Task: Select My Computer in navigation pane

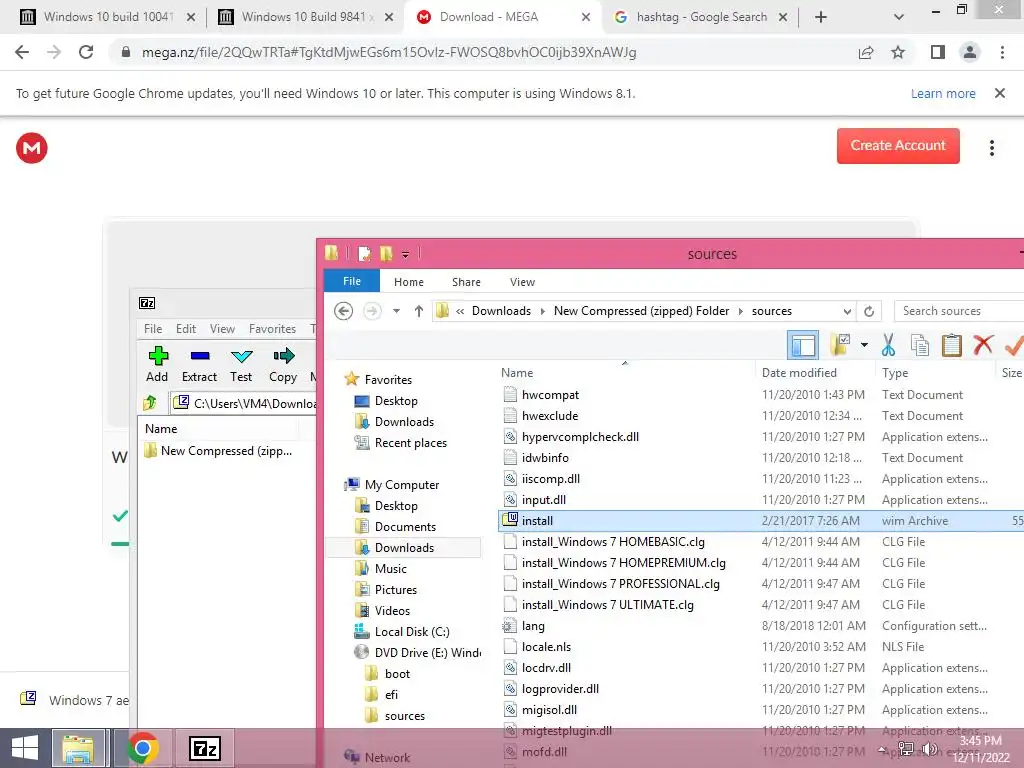Action: (x=402, y=485)
